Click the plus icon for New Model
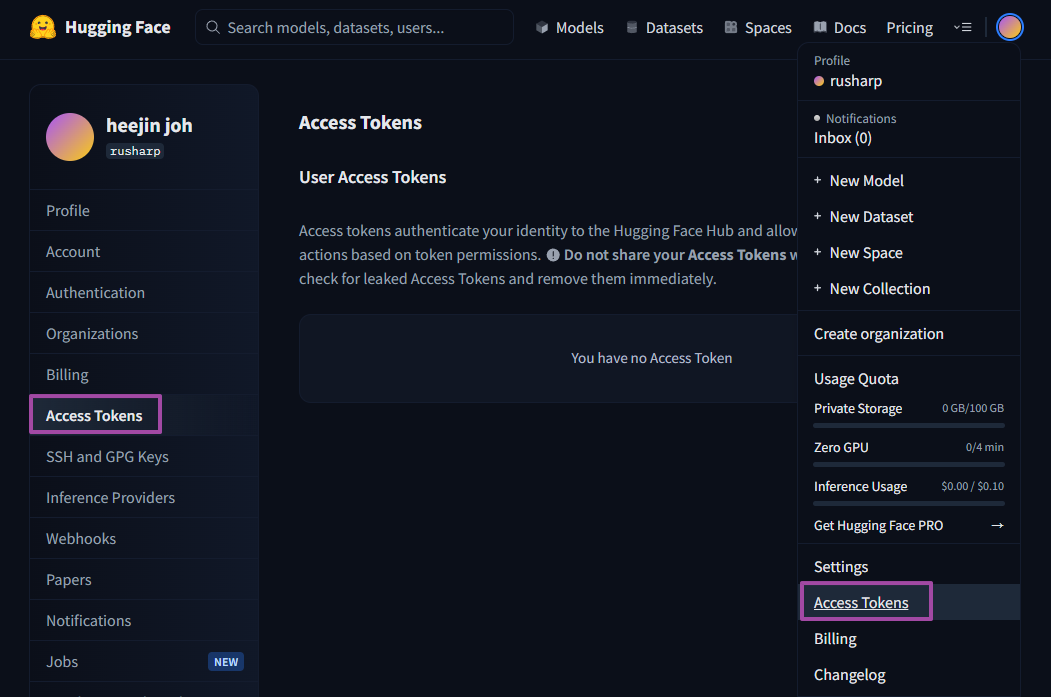The width and height of the screenshot is (1051, 697). point(818,180)
